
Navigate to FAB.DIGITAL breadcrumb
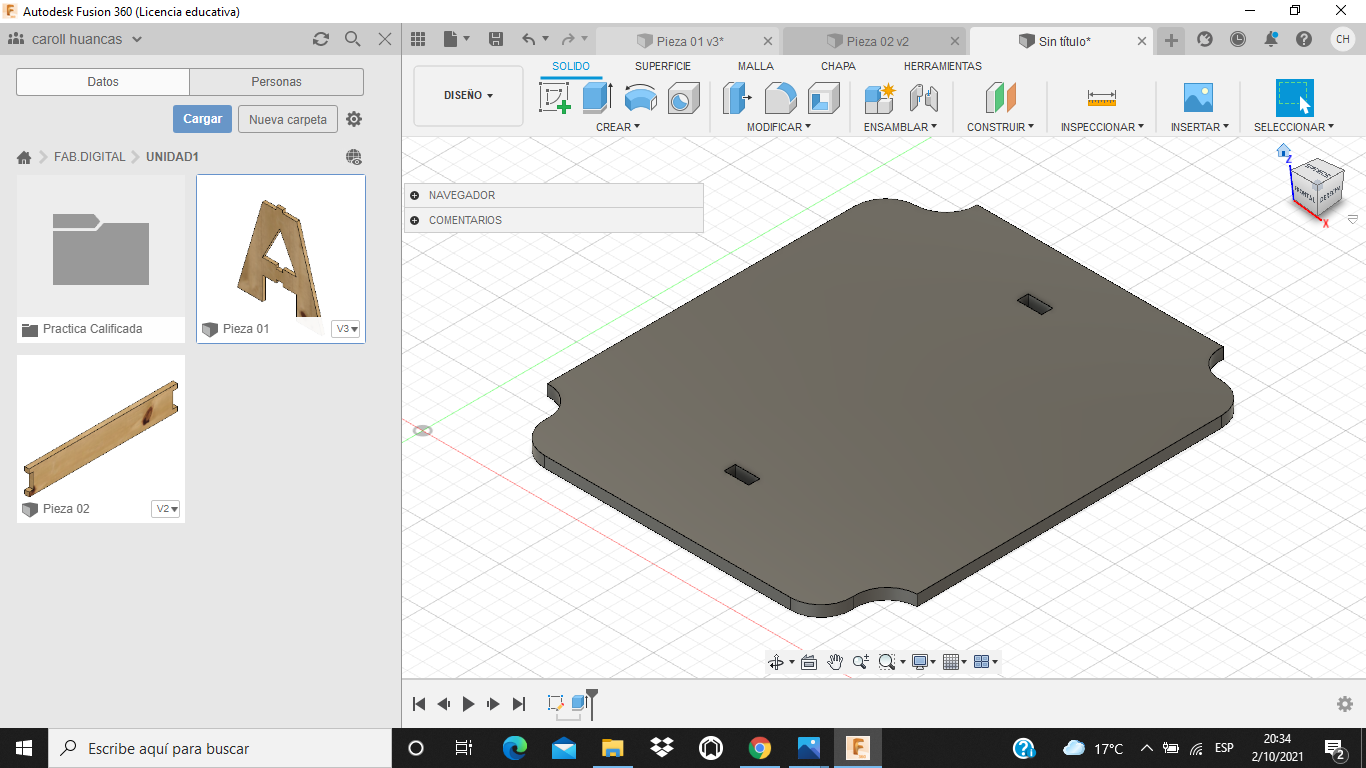pyautogui.click(x=90, y=157)
